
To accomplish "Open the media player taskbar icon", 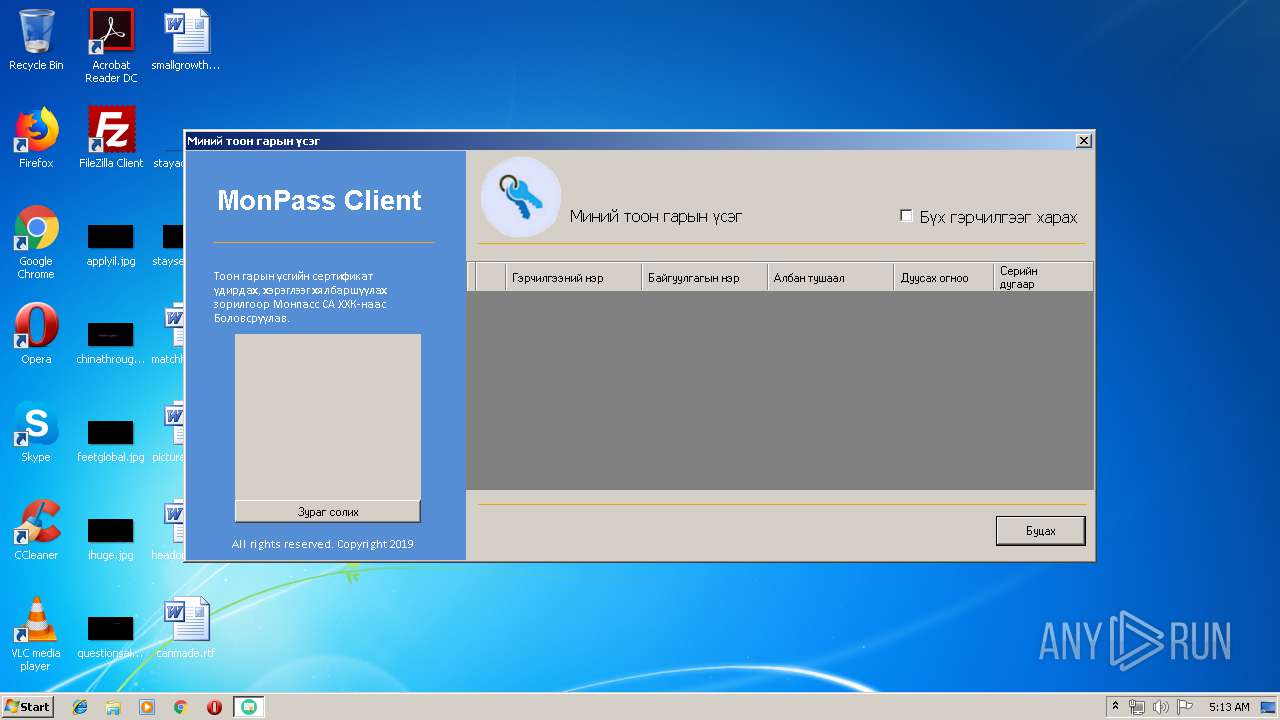I will (147, 707).
